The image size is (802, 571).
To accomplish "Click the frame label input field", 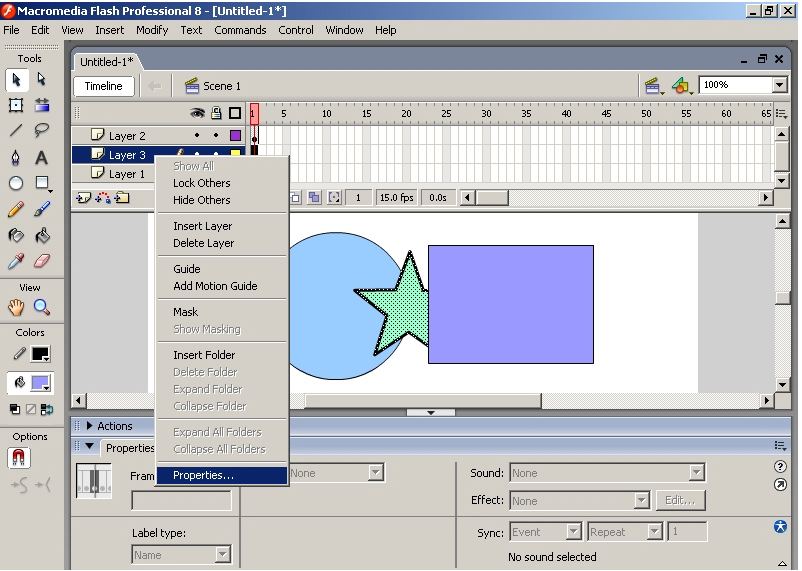I will tap(182, 500).
